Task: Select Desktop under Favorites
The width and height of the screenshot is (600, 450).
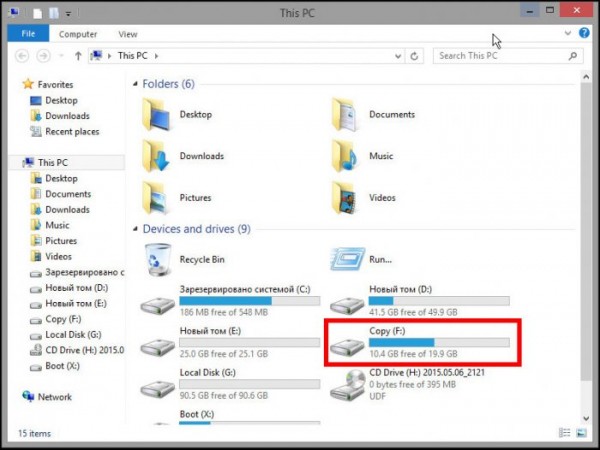Action: (61, 100)
